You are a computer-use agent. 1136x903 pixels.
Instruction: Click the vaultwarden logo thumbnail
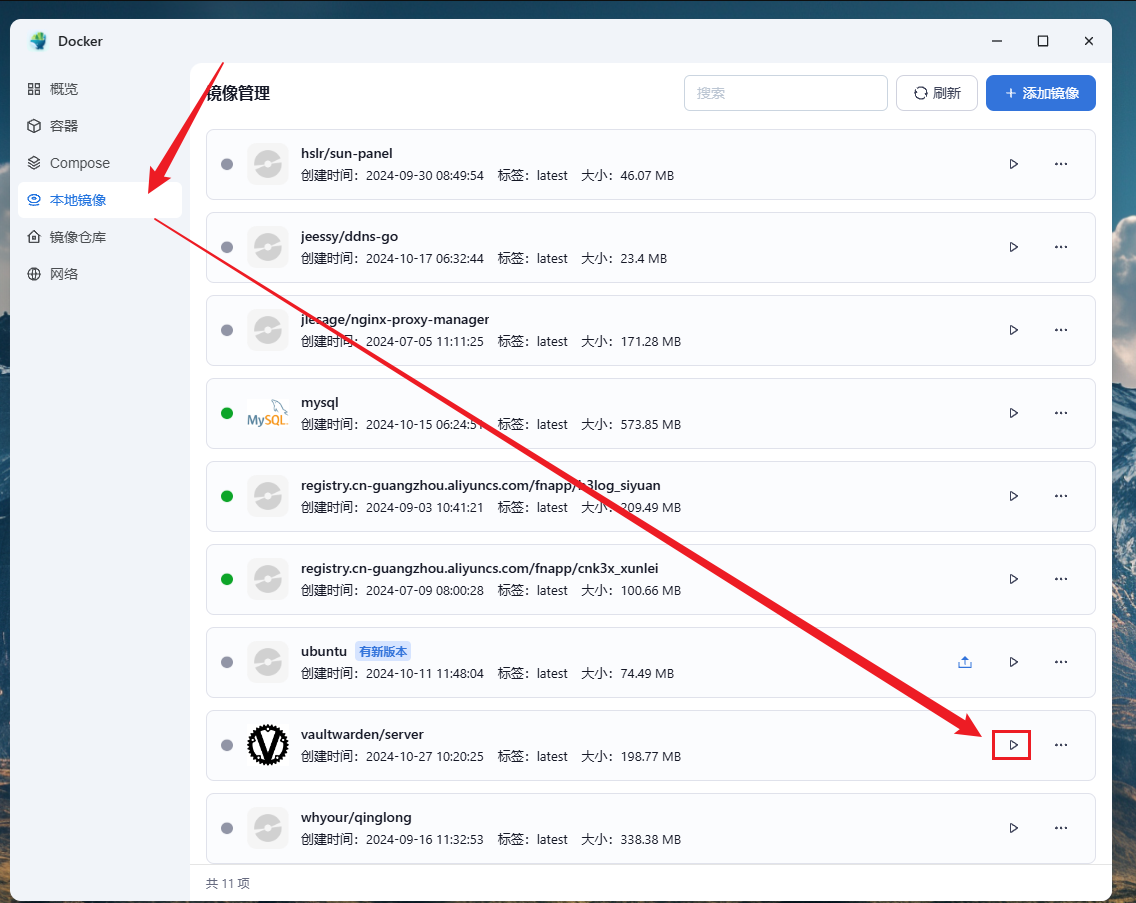(267, 745)
